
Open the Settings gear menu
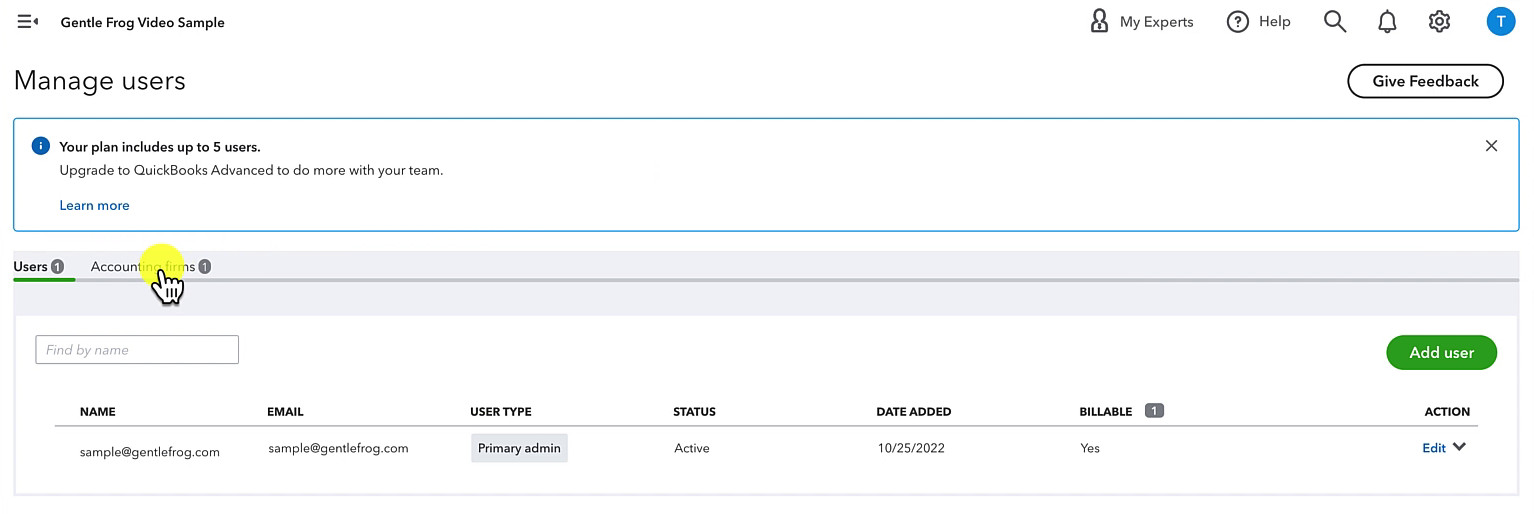coord(1439,21)
